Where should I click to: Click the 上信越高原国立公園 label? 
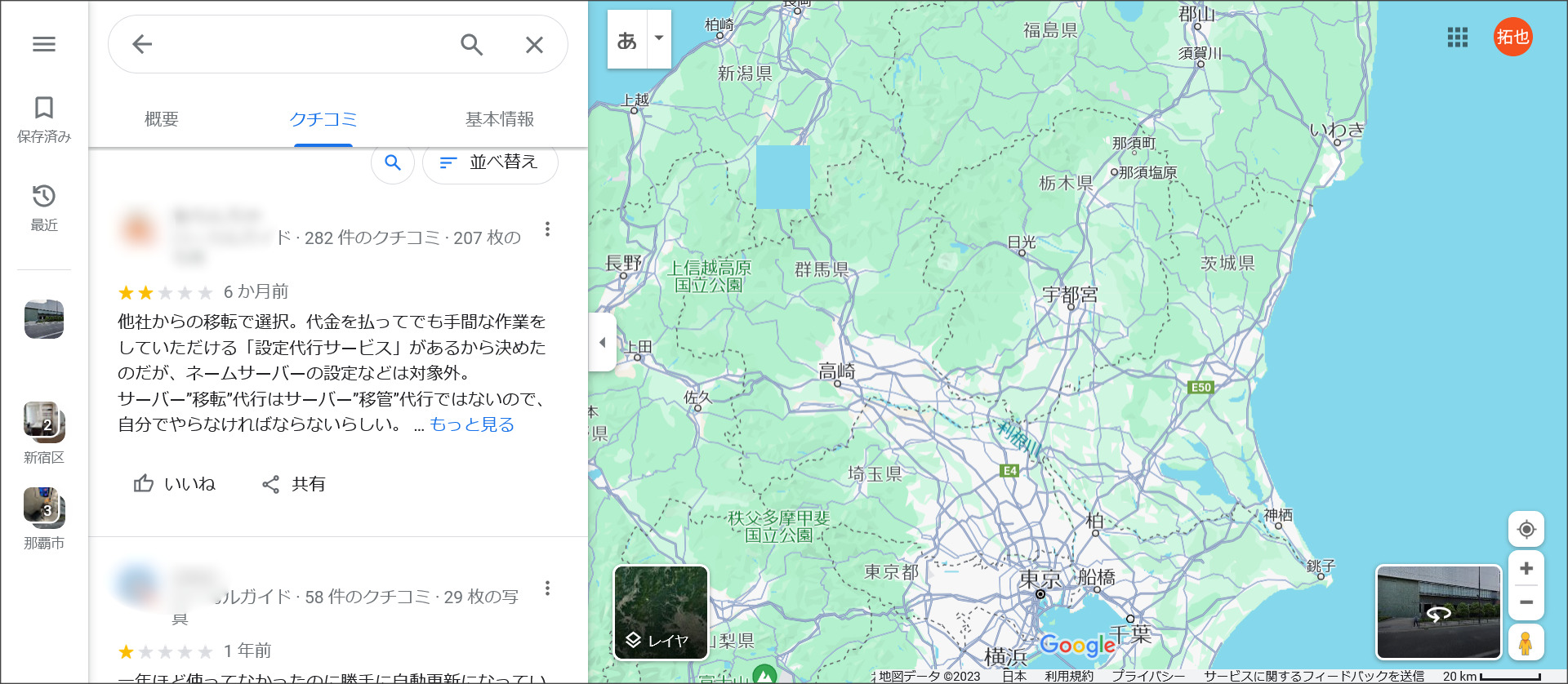[710, 276]
